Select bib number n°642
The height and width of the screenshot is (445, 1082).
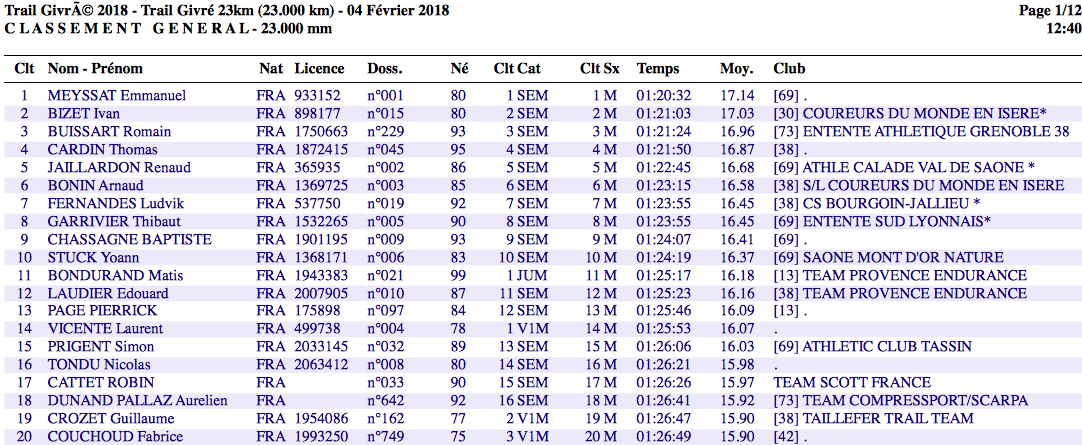click(x=385, y=401)
